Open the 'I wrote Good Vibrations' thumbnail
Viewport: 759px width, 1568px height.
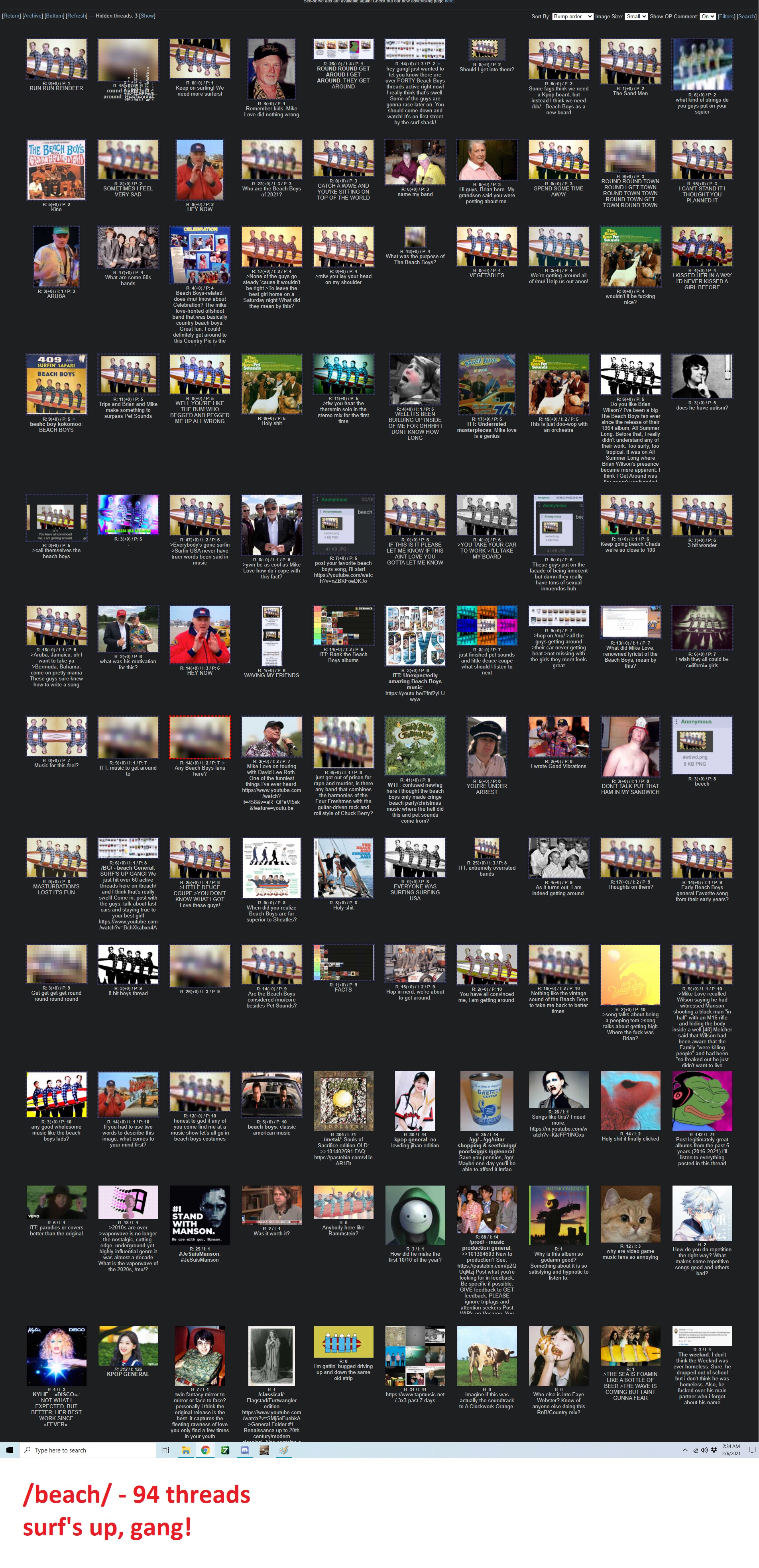(558, 737)
